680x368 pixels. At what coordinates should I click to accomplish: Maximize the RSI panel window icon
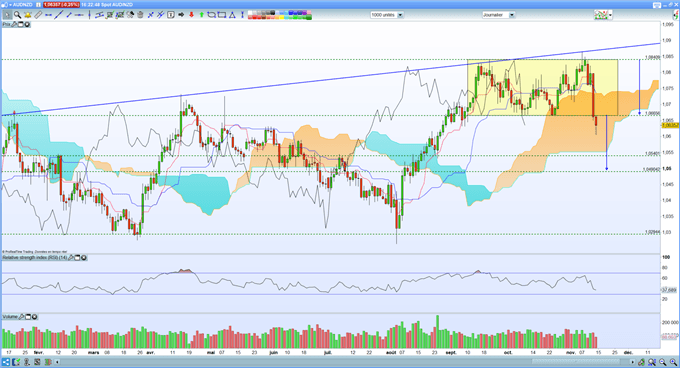[x=78, y=257]
